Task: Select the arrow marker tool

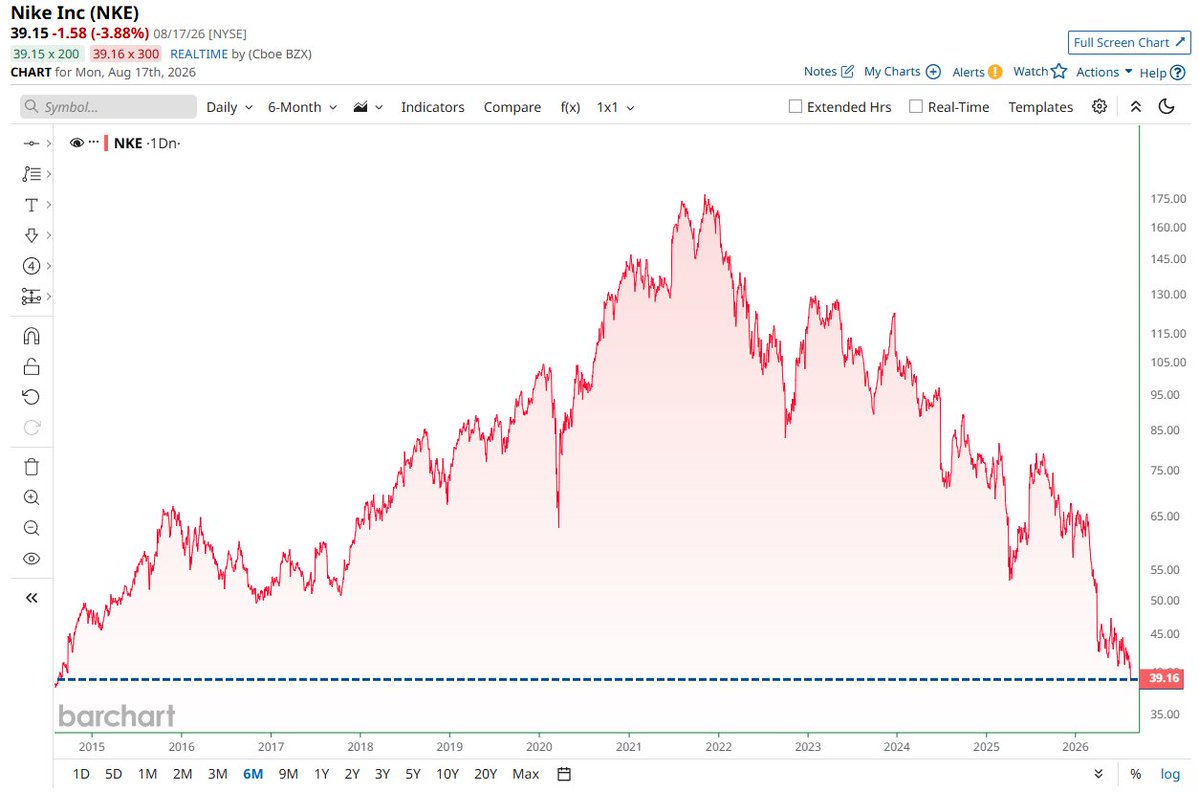Action: 31,235
